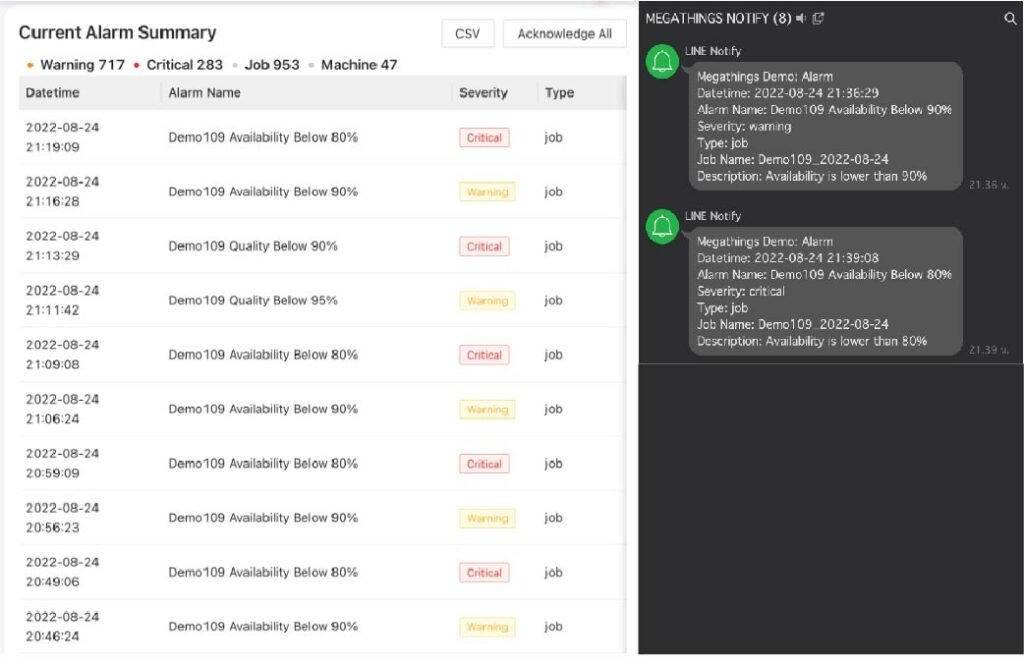Click the Critical badge in the 21:13:29 row
This screenshot has width=1024, height=661.
pyautogui.click(x=484, y=246)
